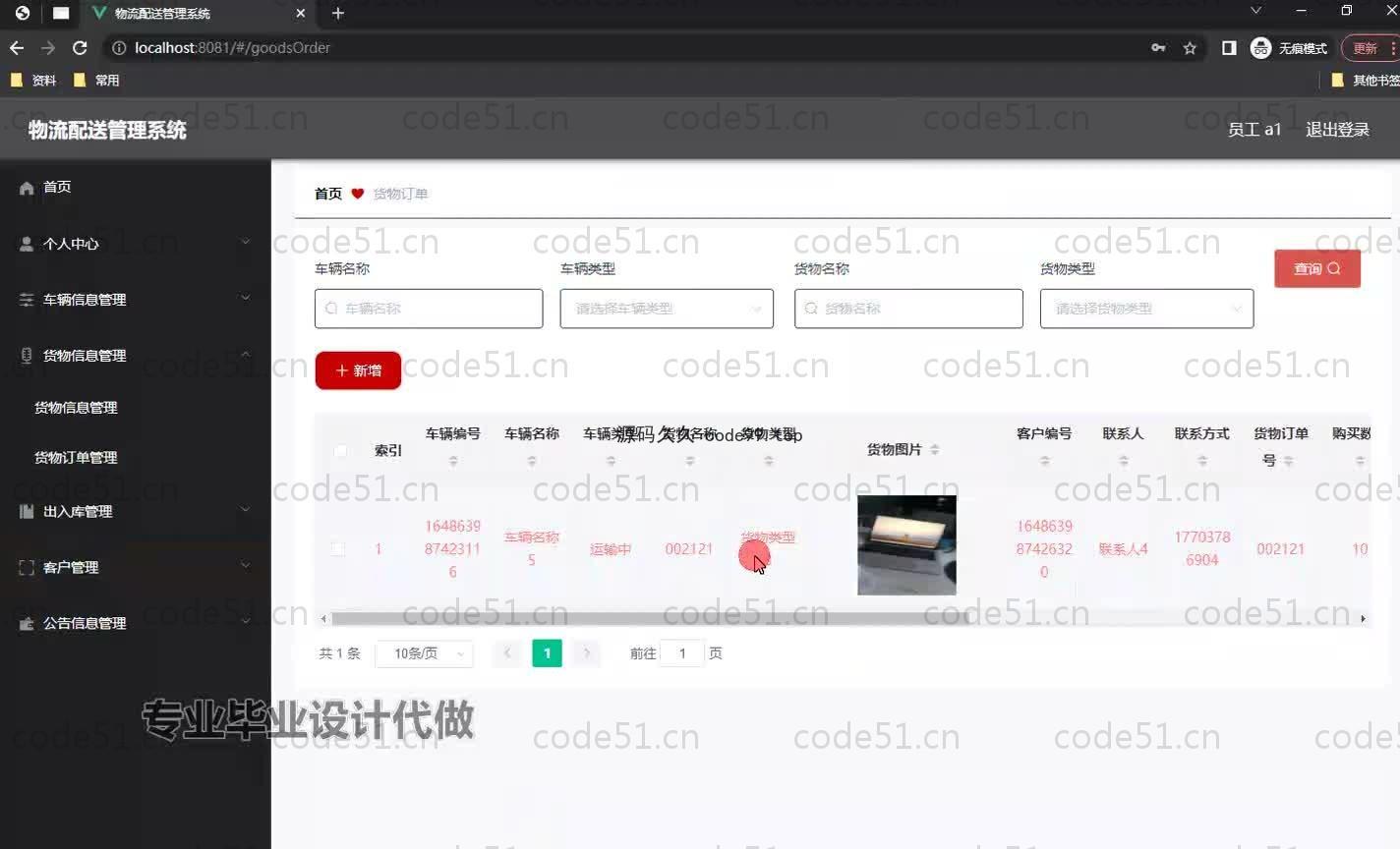Open the 车辆类型 filter dropdown

[x=667, y=309]
